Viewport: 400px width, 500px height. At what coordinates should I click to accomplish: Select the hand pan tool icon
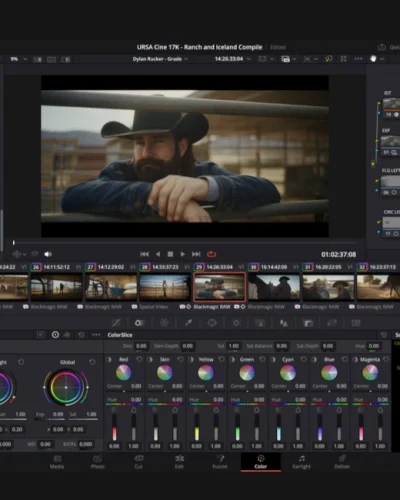373,59
